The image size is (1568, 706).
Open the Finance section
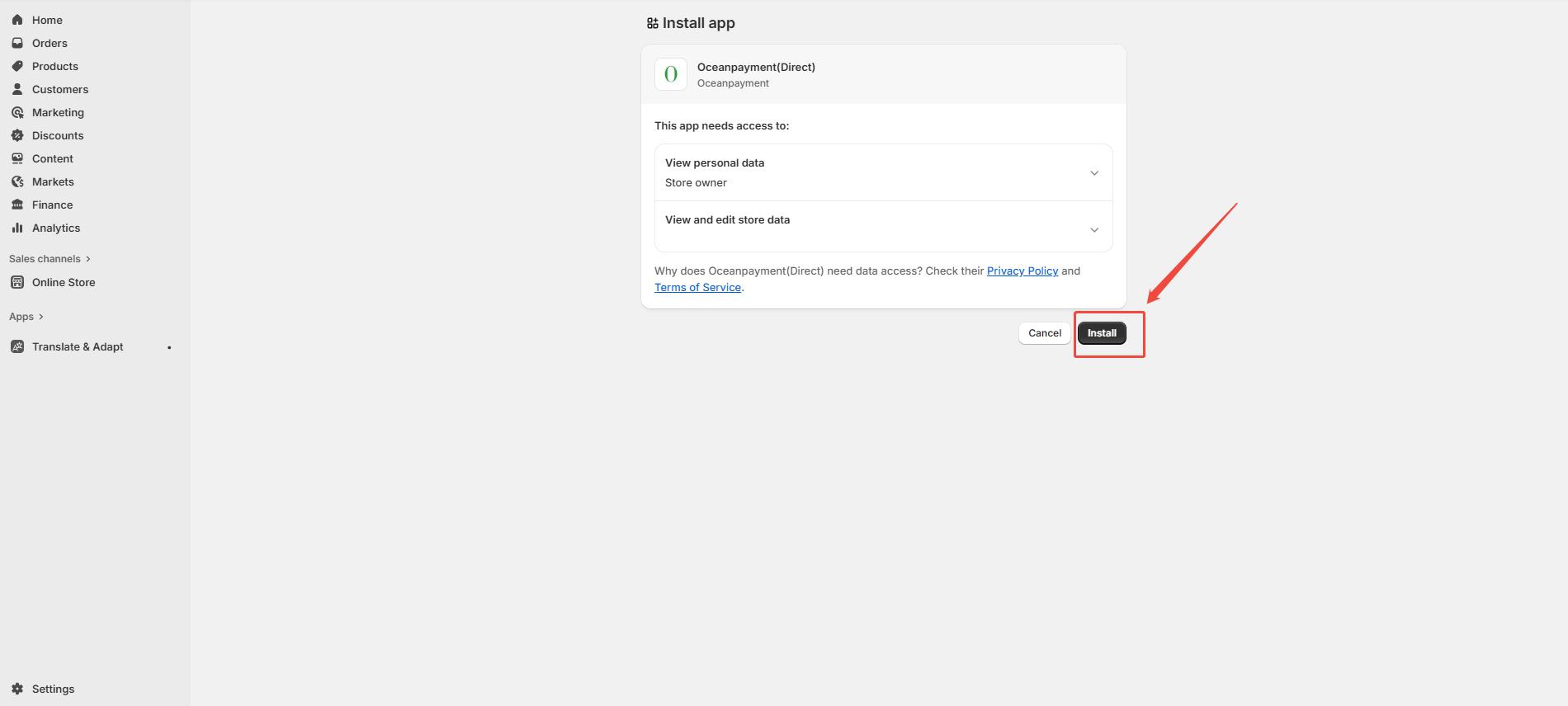(52, 205)
